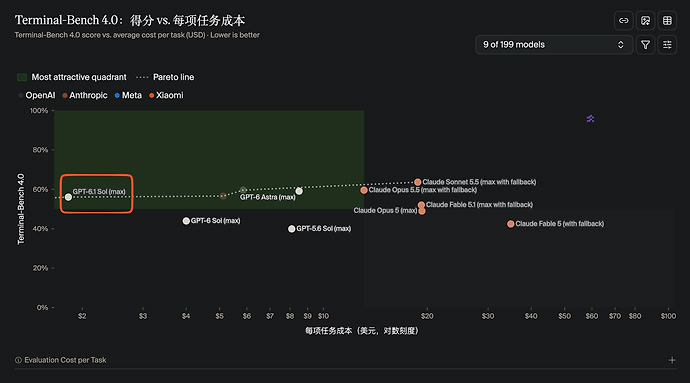Click the $2 x-axis tick label
Image resolution: width=690 pixels, height=383 pixels.
coord(82,316)
